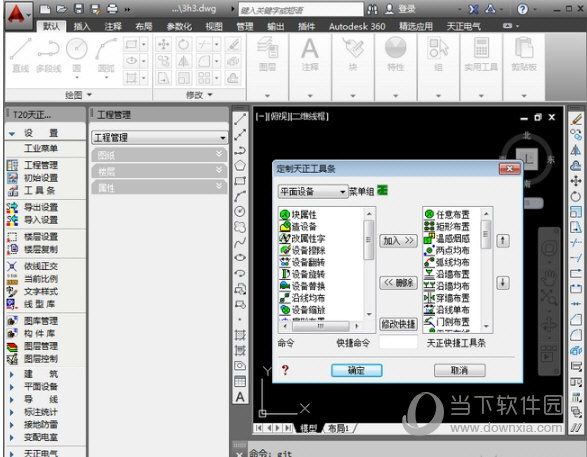Click the binoculars search icon
This screenshot has height=457, width=587.
372,9
